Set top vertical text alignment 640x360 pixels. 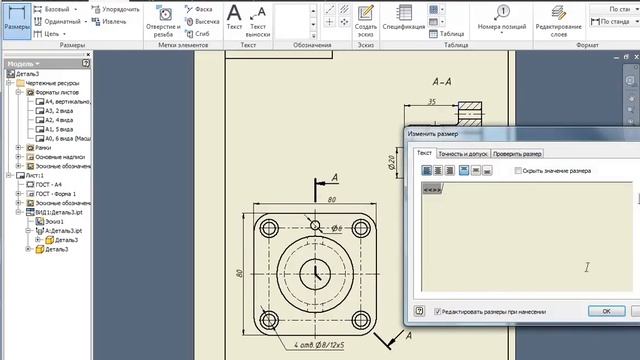click(464, 170)
